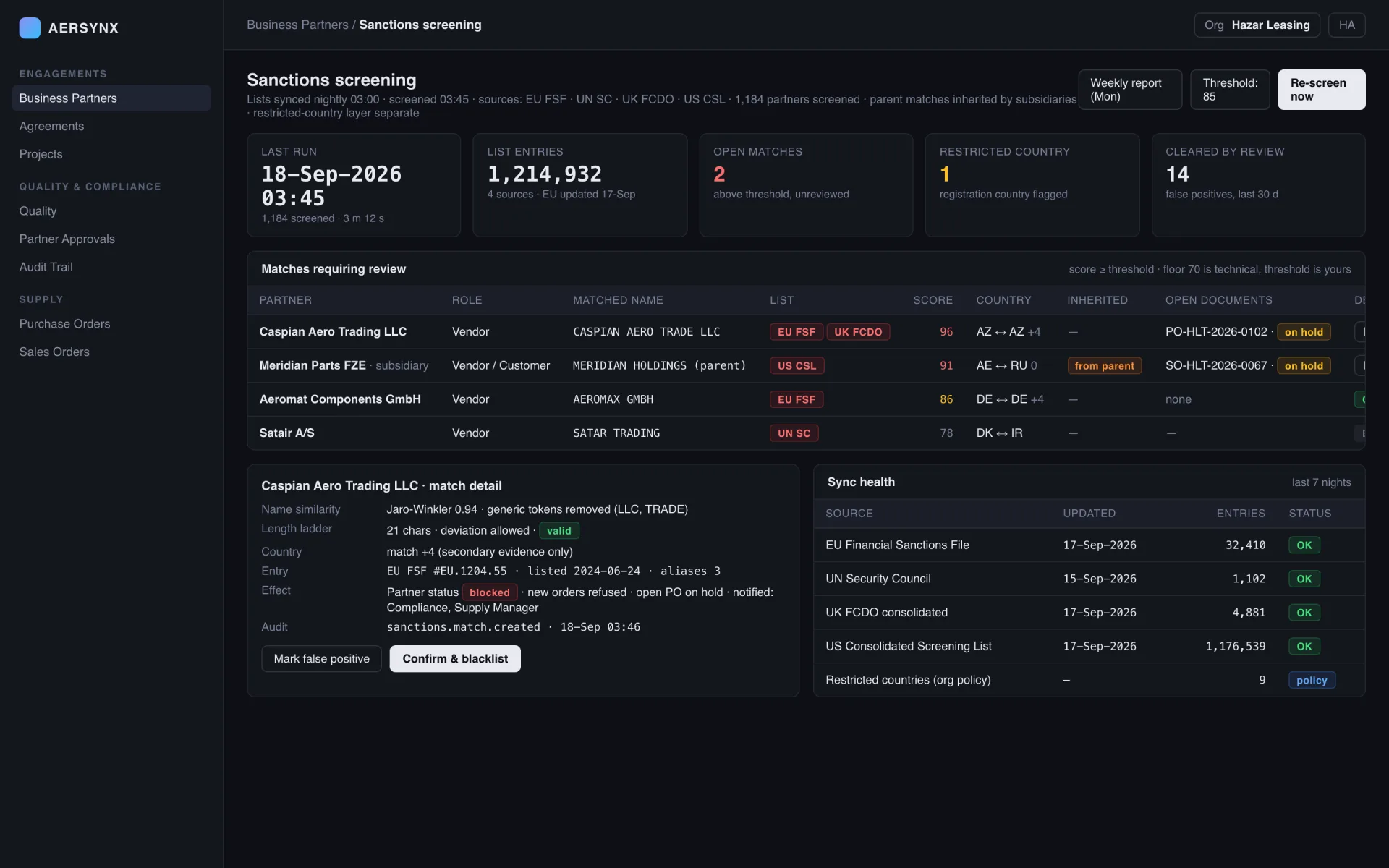Screen dimensions: 1389x868
Task: Sort table by Partner column header
Action: (x=286, y=300)
